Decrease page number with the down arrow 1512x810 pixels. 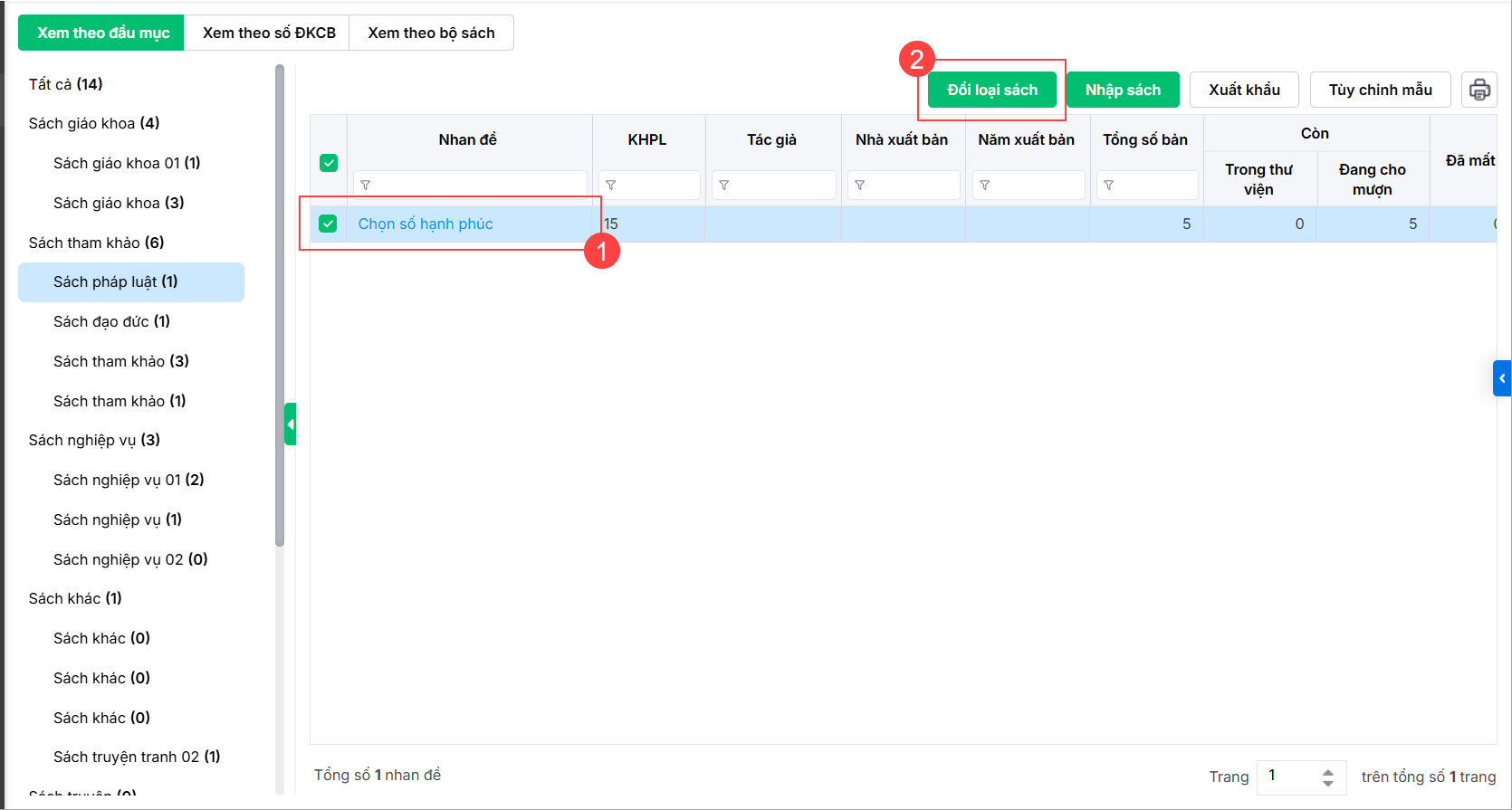click(x=1328, y=783)
